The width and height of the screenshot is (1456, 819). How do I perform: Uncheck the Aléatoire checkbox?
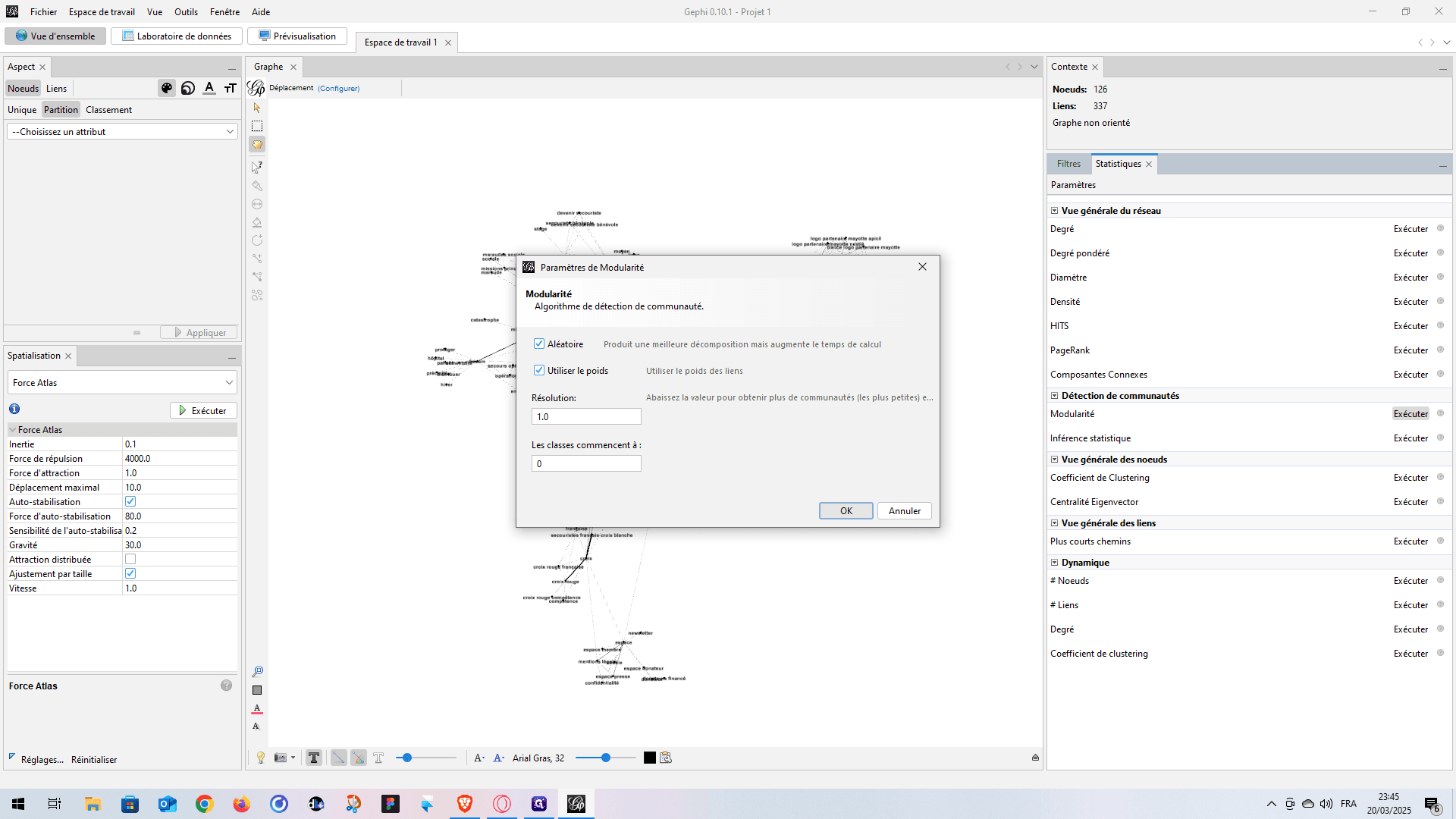point(539,344)
